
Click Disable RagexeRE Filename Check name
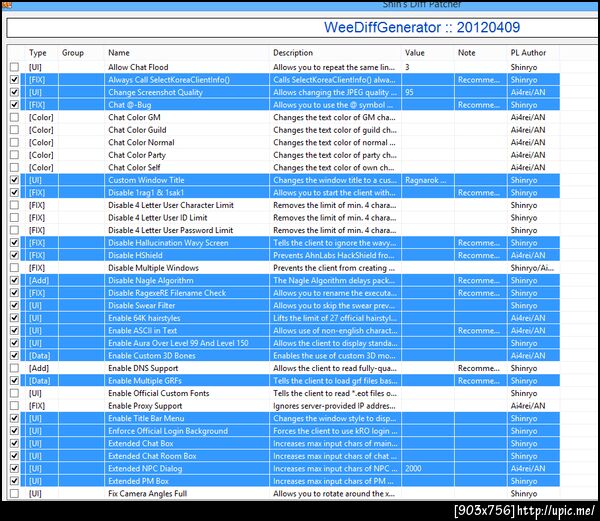pyautogui.click(x=167, y=293)
